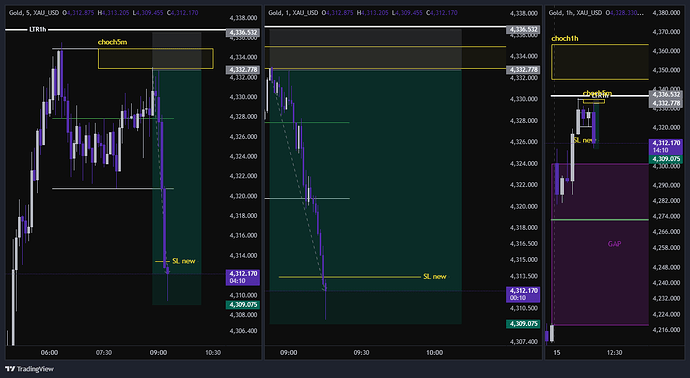Click 4,332.778 price tag in 5-minute chart
Viewport: 690px width, 378px height.
[242, 70]
